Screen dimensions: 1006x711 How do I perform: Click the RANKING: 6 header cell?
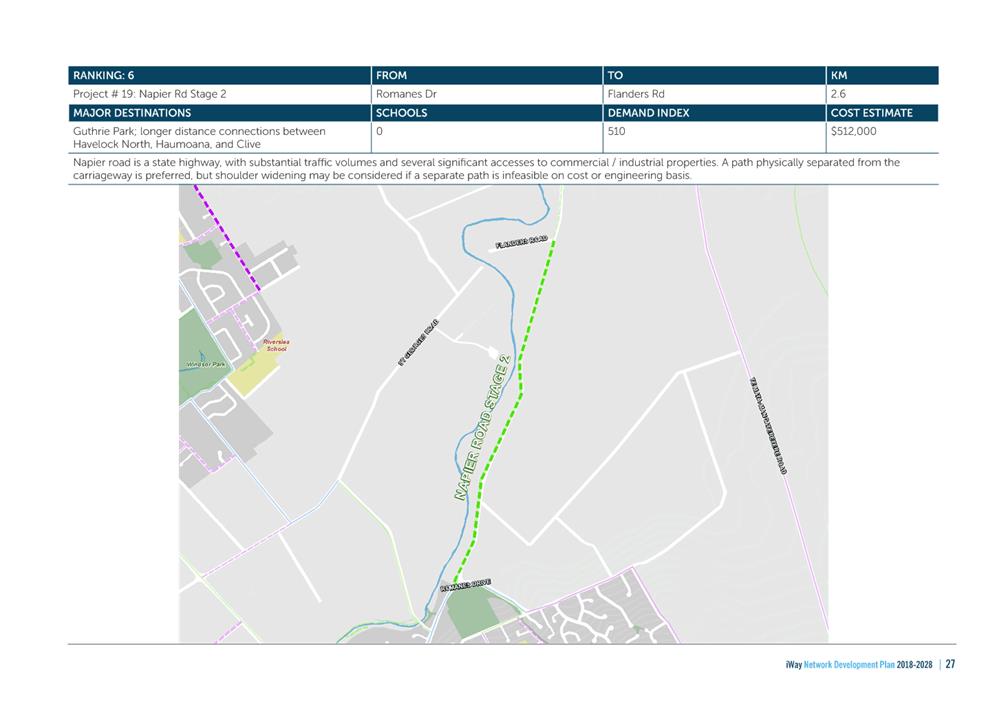click(219, 75)
